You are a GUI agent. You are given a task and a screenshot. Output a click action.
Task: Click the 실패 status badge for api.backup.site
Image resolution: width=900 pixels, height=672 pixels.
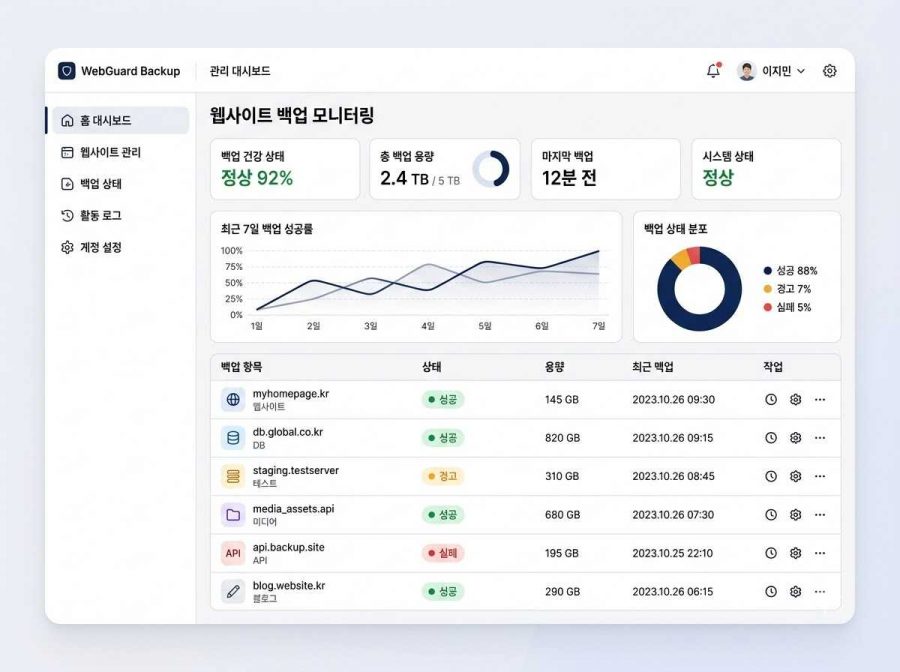(x=443, y=553)
